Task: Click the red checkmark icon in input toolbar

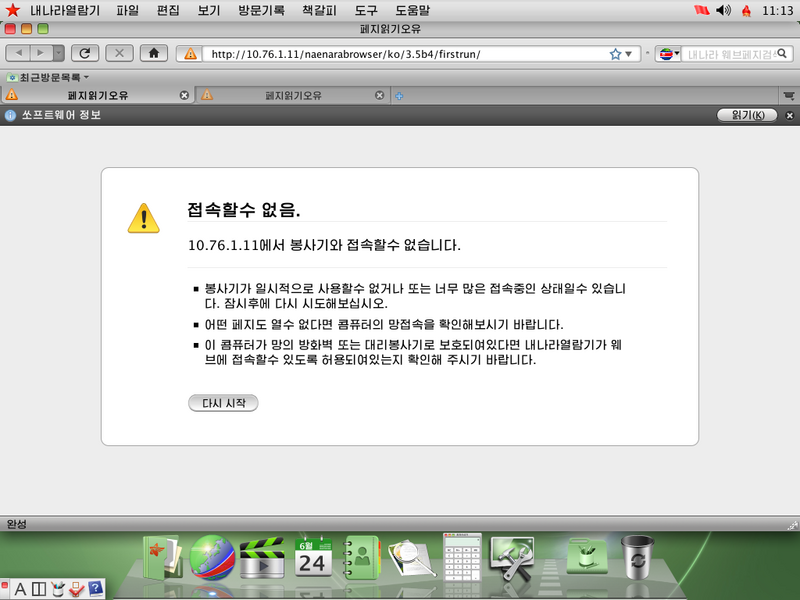Action: pyautogui.click(x=77, y=589)
